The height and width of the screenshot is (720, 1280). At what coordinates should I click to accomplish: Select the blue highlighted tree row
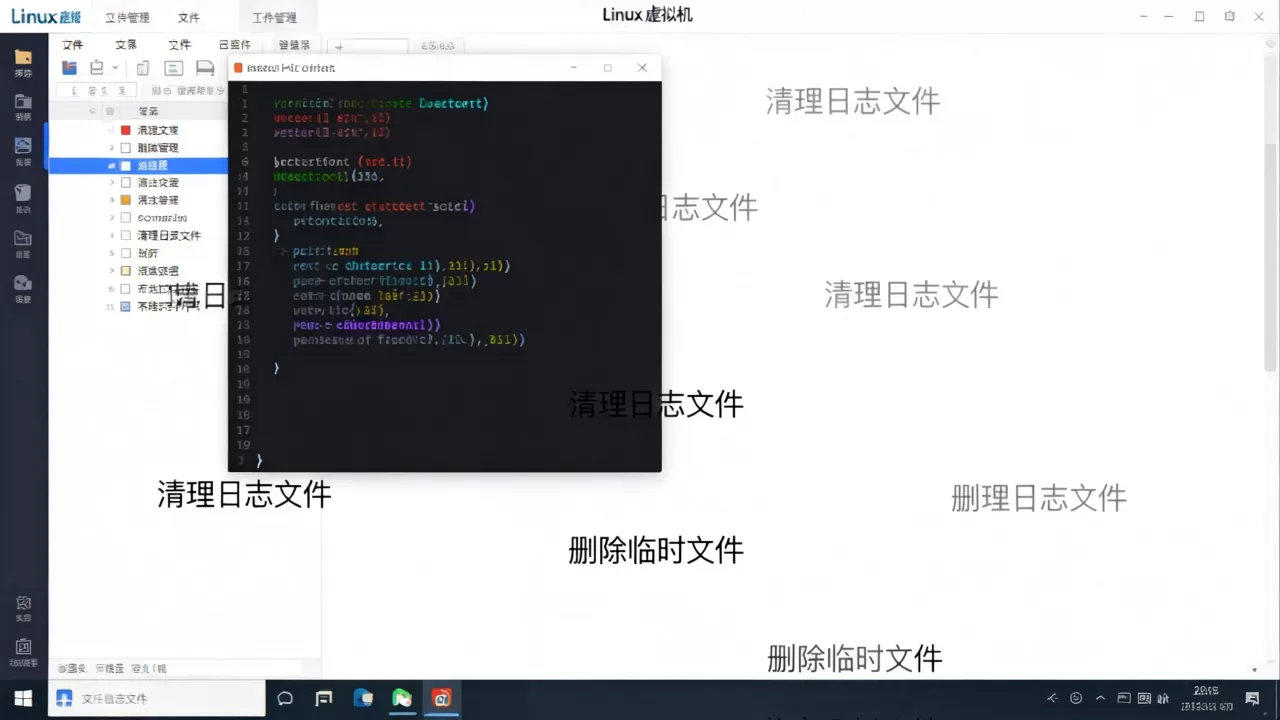pos(138,165)
